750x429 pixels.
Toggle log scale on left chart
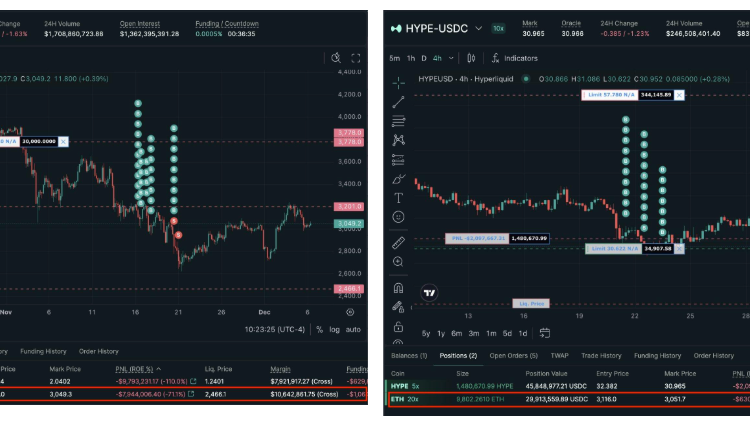(333, 329)
